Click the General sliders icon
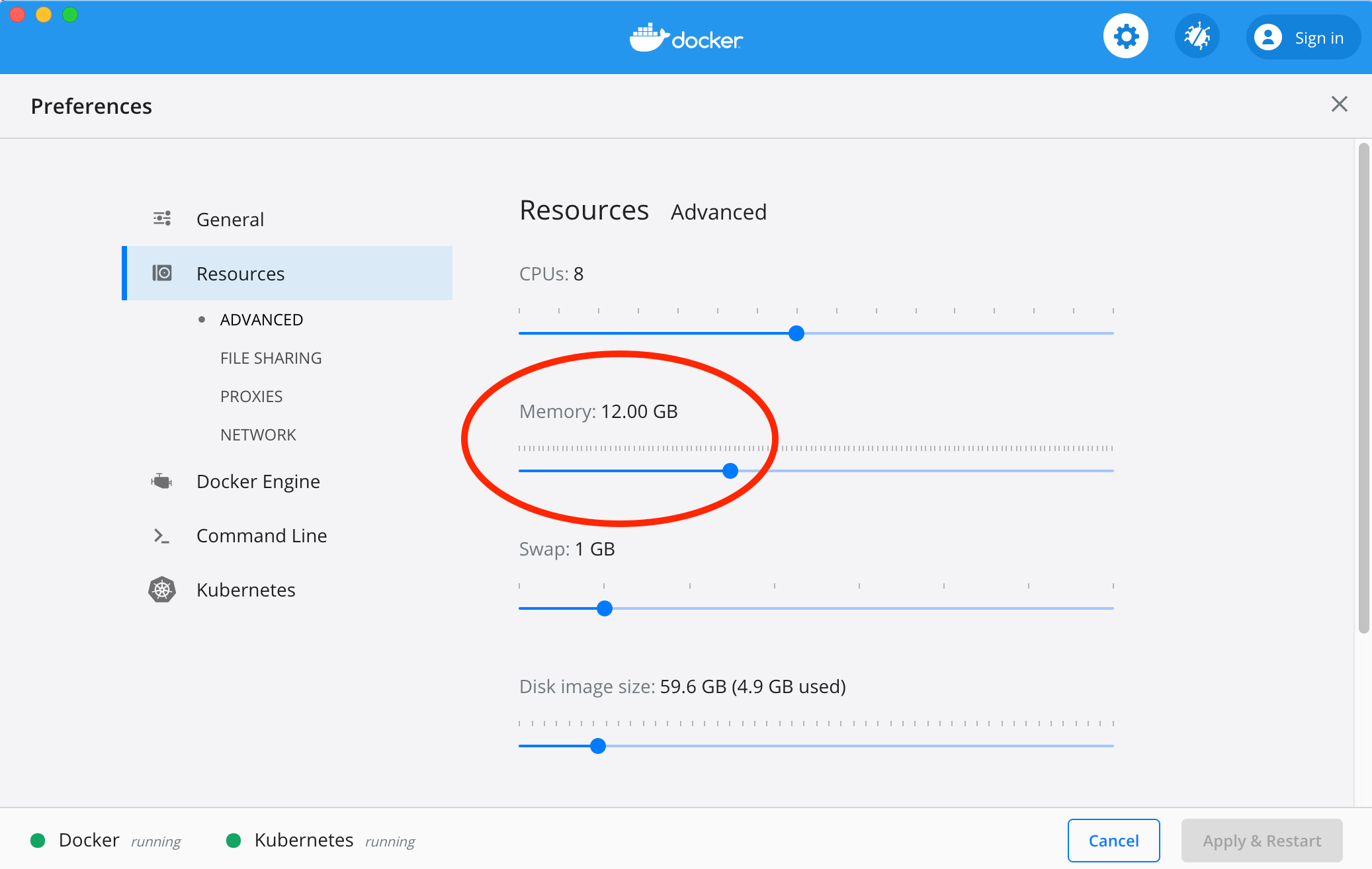This screenshot has width=1372, height=869. (162, 219)
